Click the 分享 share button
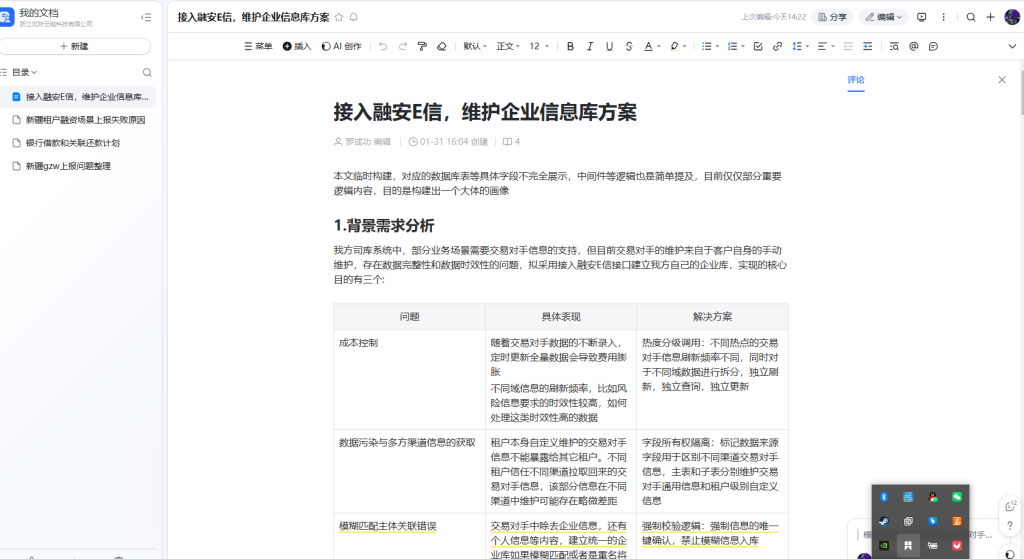Screen dimensions: 1024x559 [831, 17]
